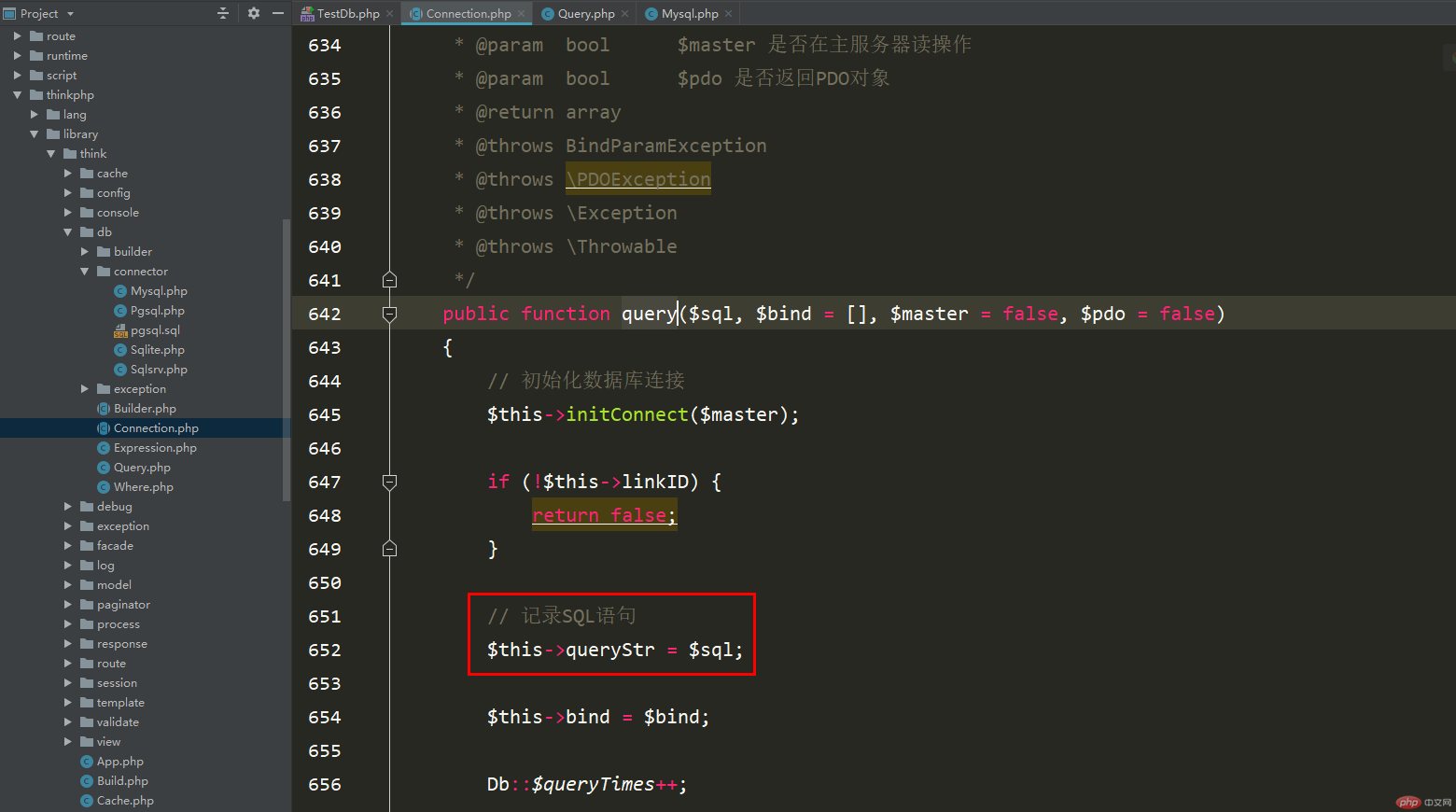Collapse the think folder
The image size is (1456, 812).
click(x=50, y=154)
